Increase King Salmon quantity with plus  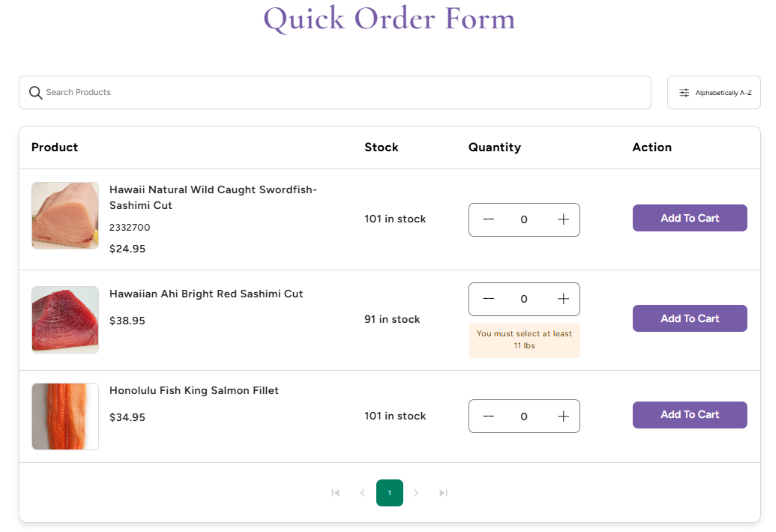pos(563,417)
